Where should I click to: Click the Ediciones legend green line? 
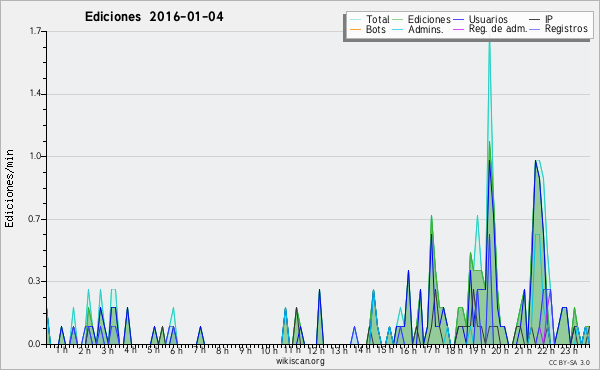pos(398,20)
